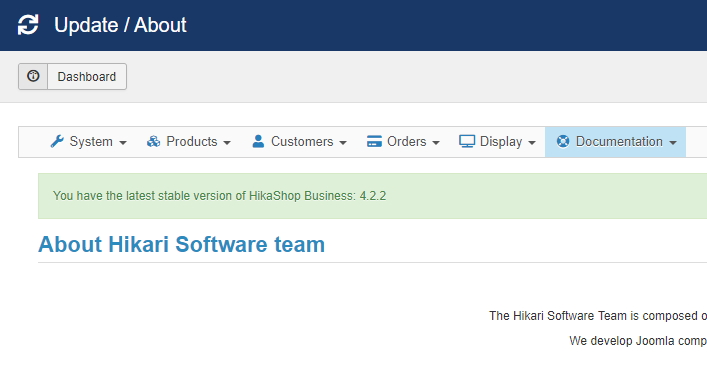Open the Customers menu label
Viewport: 707px width, 375px height.
pyautogui.click(x=302, y=142)
